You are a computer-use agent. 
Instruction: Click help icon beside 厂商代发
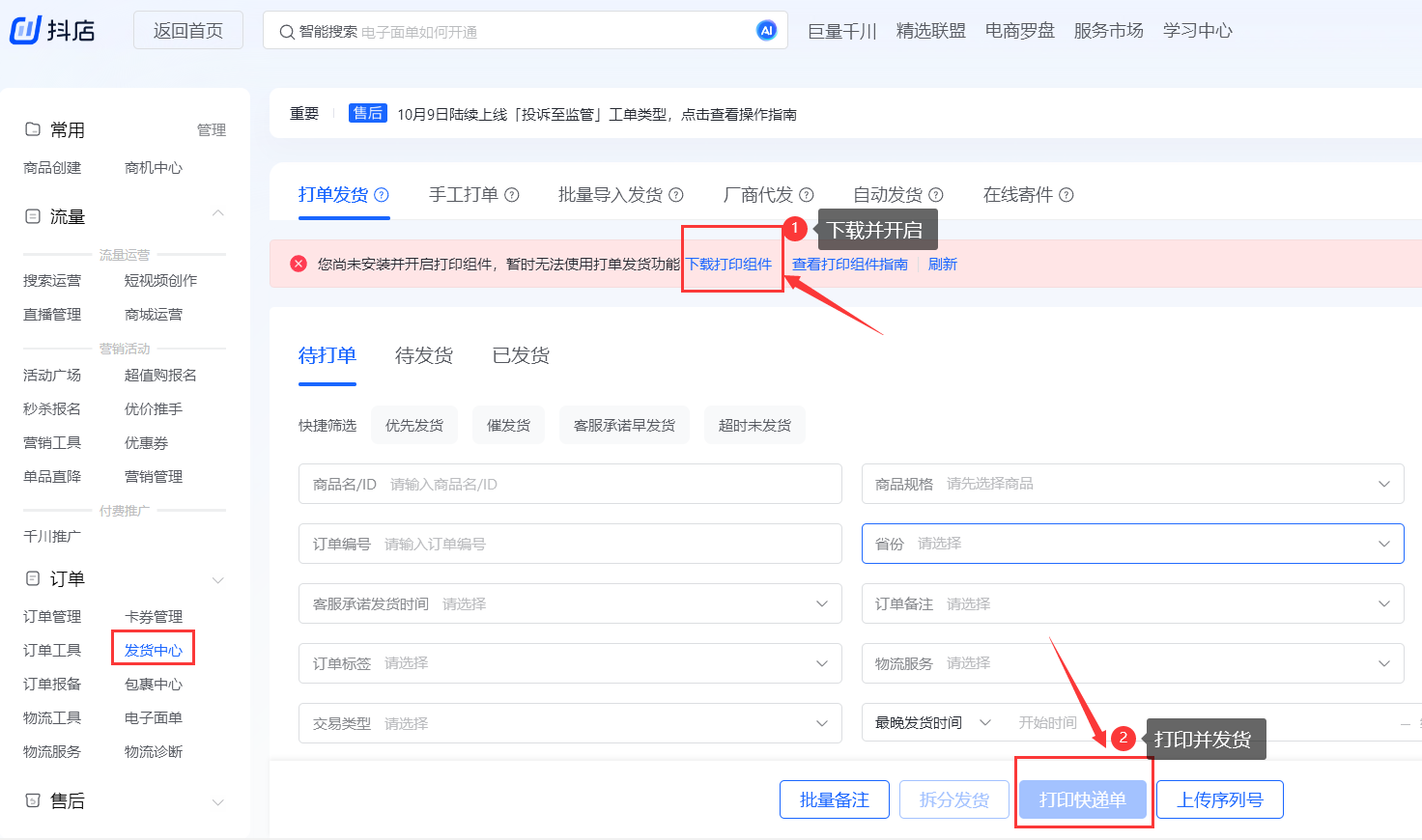pyautogui.click(x=807, y=195)
